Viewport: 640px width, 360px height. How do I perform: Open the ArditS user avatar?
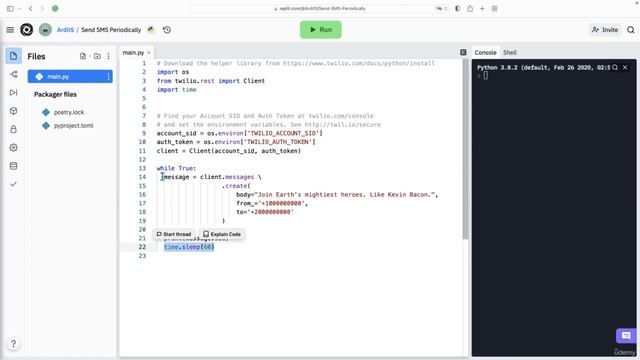(x=45, y=30)
